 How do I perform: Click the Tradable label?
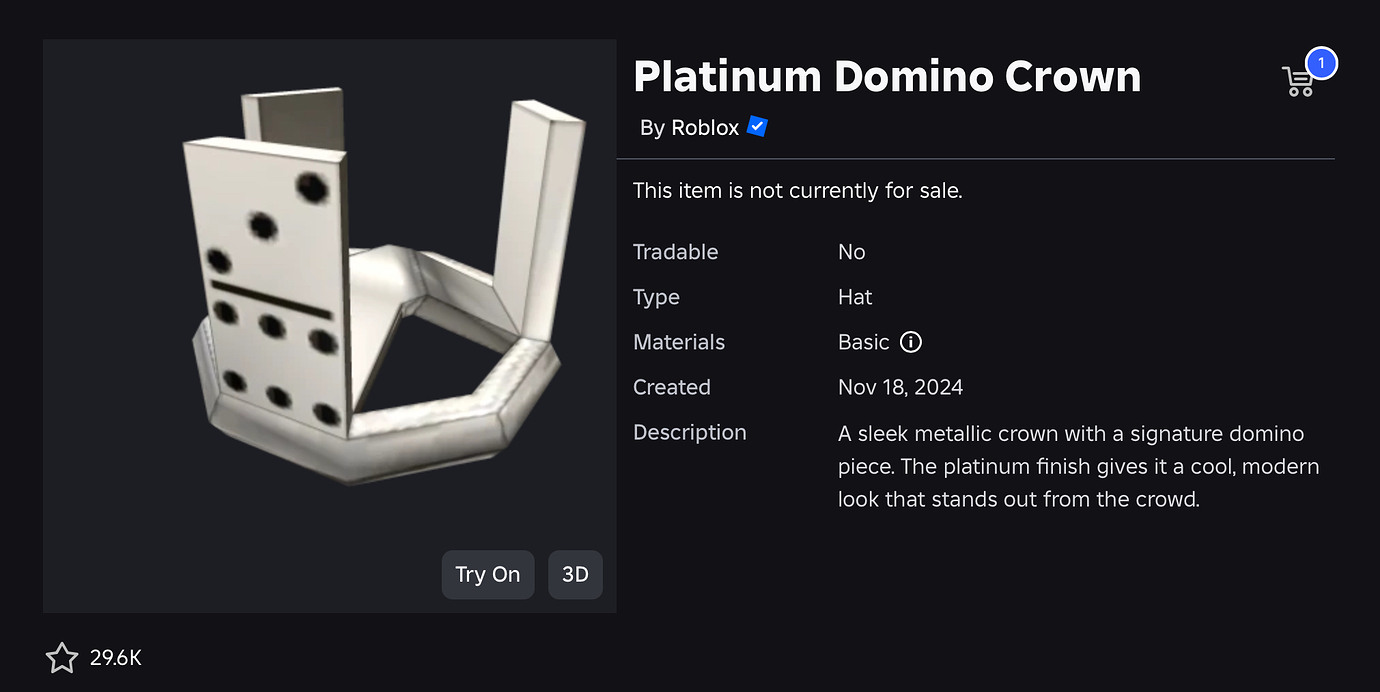(x=675, y=252)
